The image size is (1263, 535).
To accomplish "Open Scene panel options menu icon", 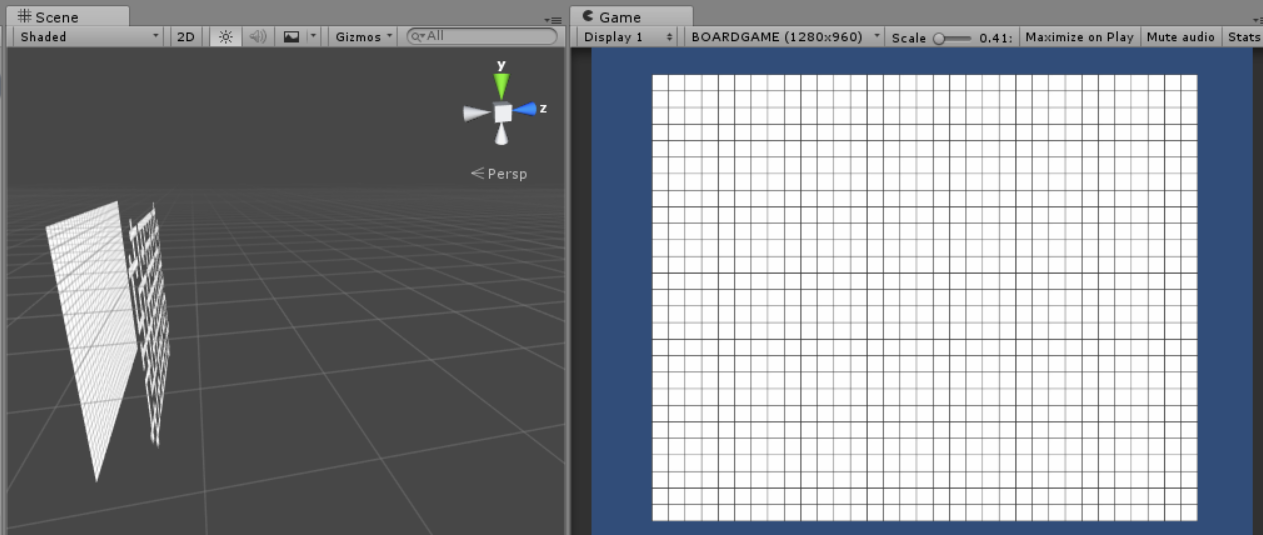I will [x=555, y=19].
